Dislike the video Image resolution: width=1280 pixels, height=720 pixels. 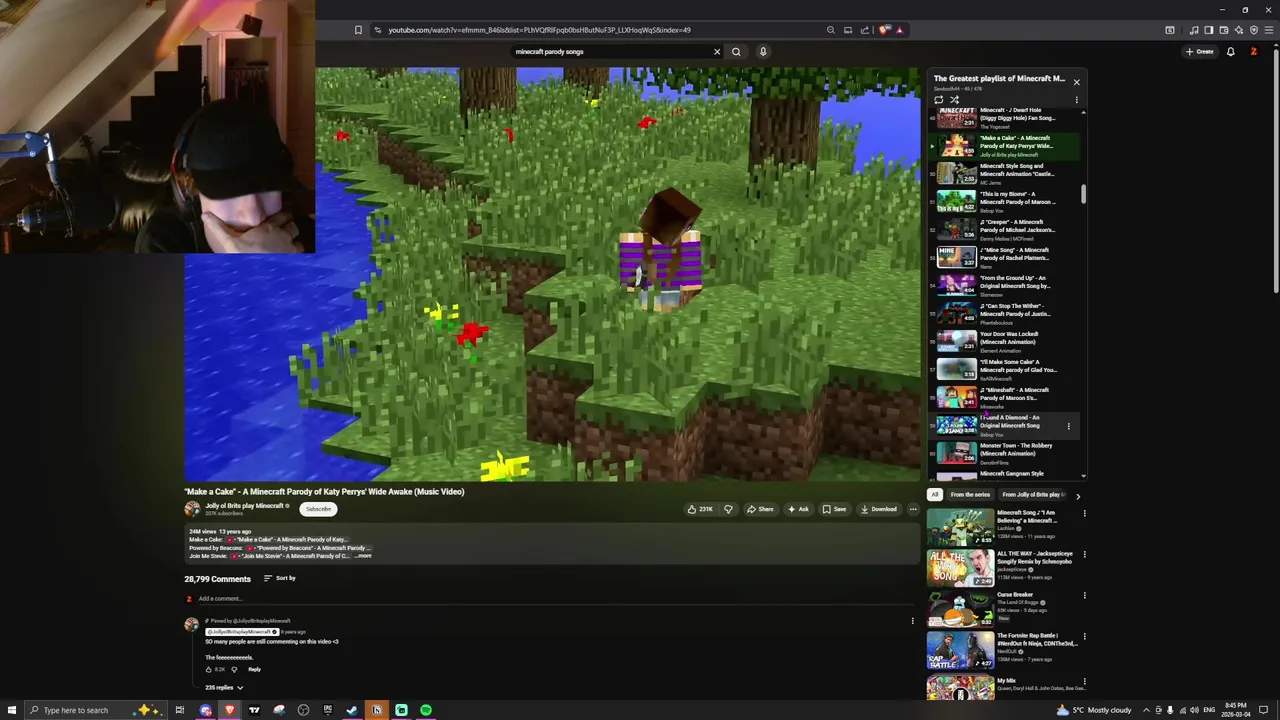[728, 509]
